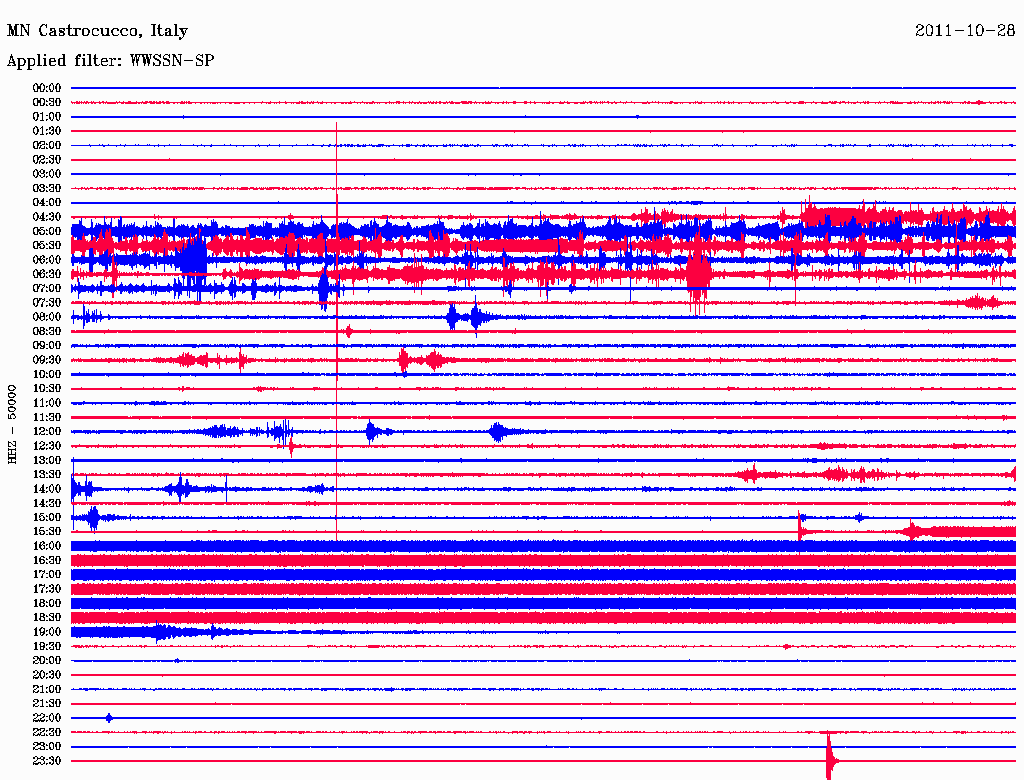Click the '17:00' time label

pyautogui.click(x=47, y=574)
